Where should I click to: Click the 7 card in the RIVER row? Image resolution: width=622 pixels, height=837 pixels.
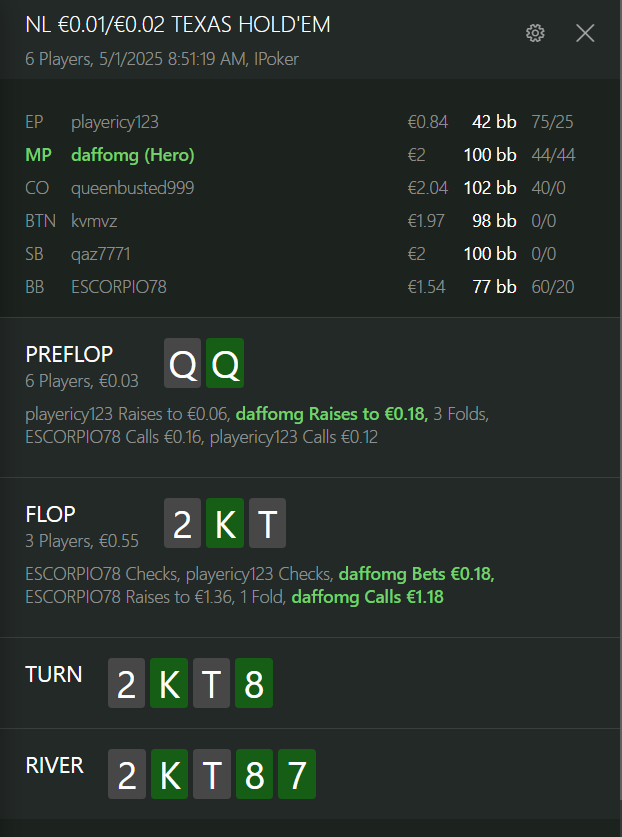296,775
